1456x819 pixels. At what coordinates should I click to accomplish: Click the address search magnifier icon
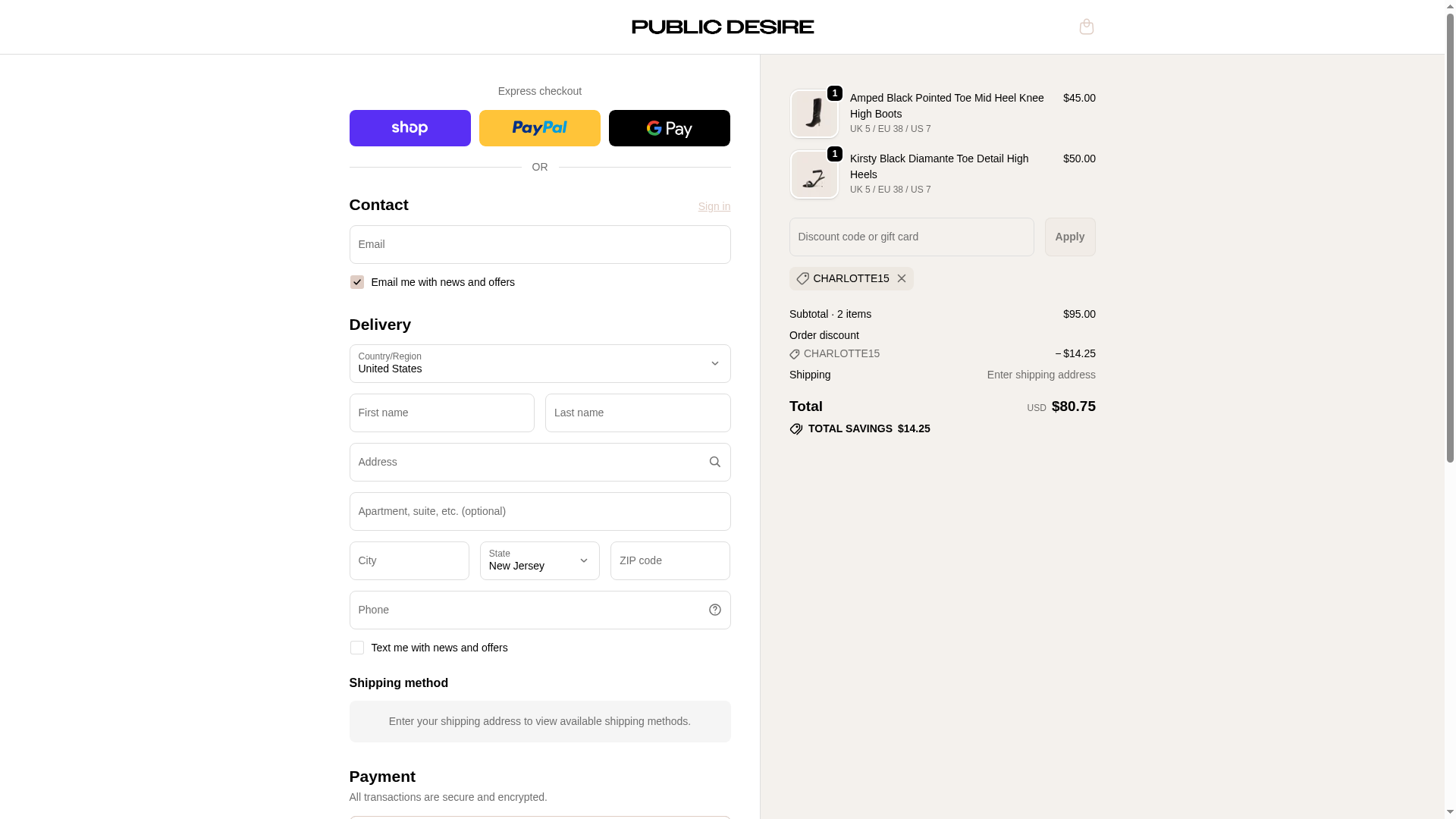(714, 462)
